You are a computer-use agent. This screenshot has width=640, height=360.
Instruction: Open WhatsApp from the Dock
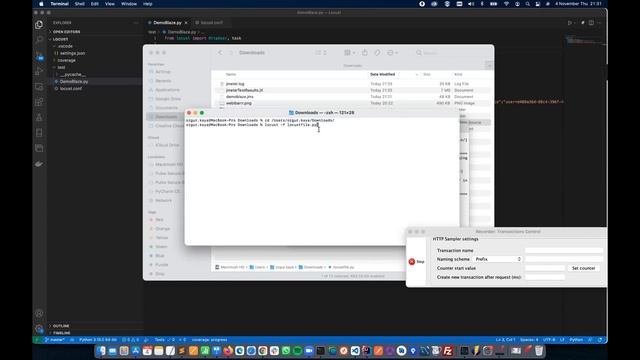(286, 351)
